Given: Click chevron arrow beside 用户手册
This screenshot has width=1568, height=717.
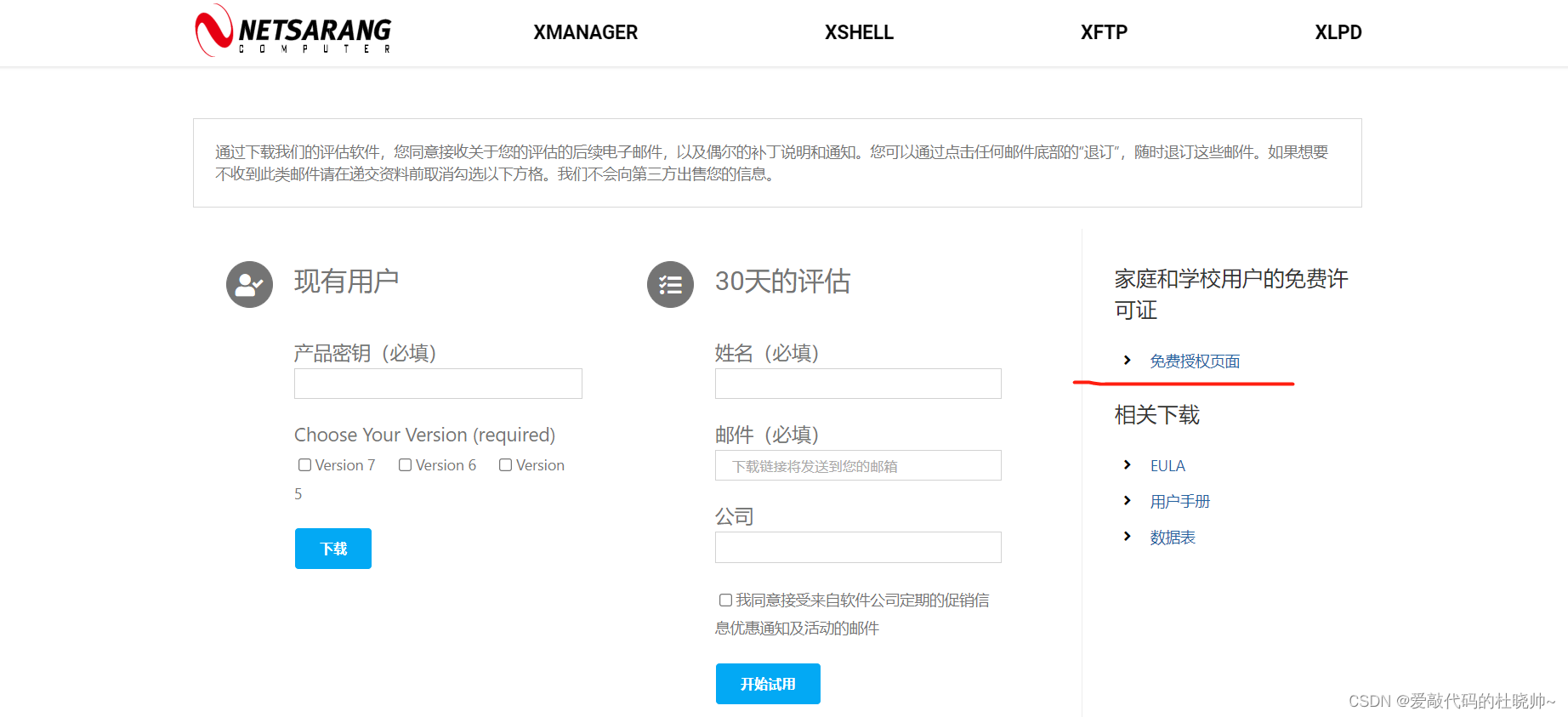Looking at the screenshot, I should pos(1127,501).
